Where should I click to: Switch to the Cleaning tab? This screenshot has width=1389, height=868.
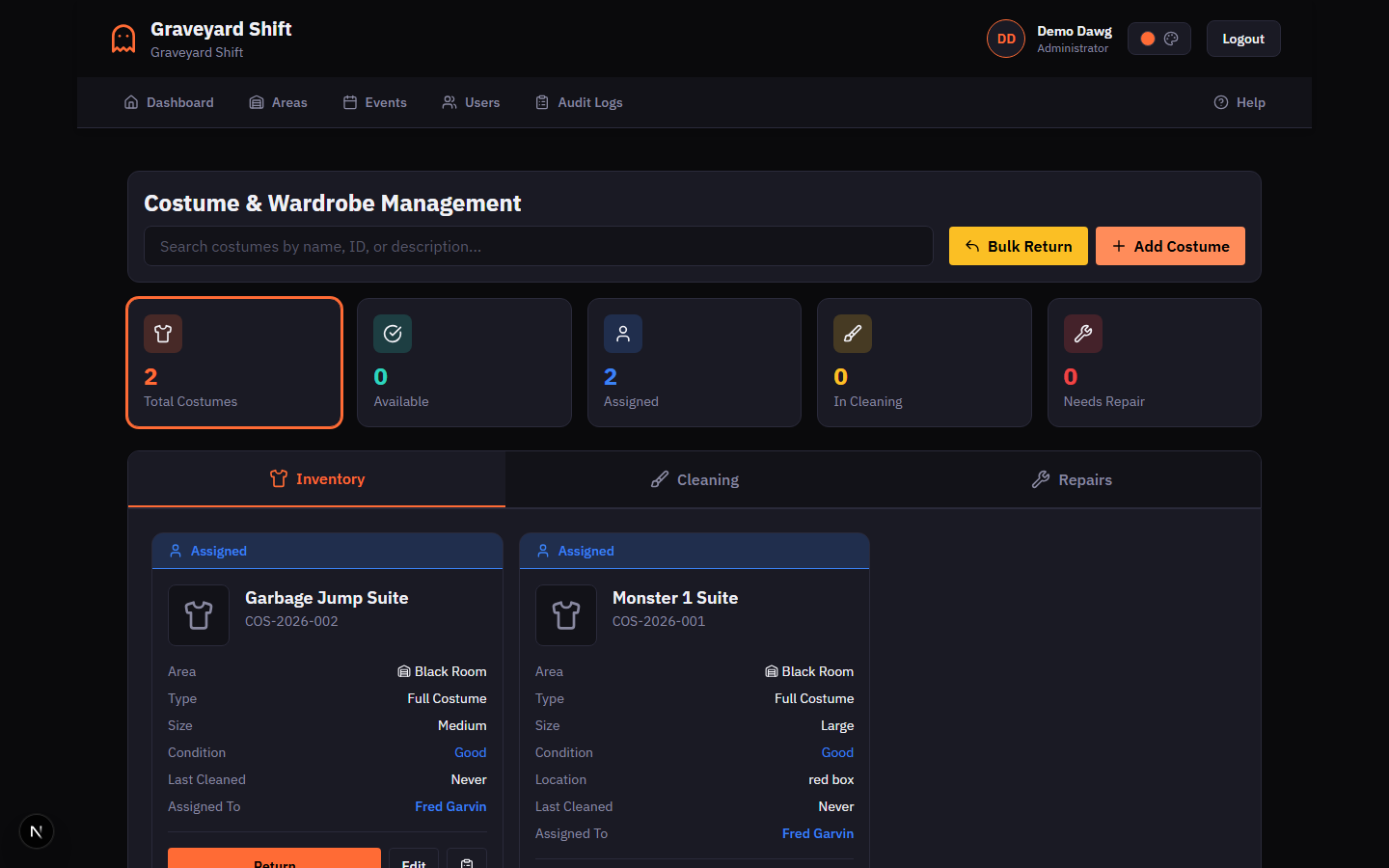tap(694, 478)
